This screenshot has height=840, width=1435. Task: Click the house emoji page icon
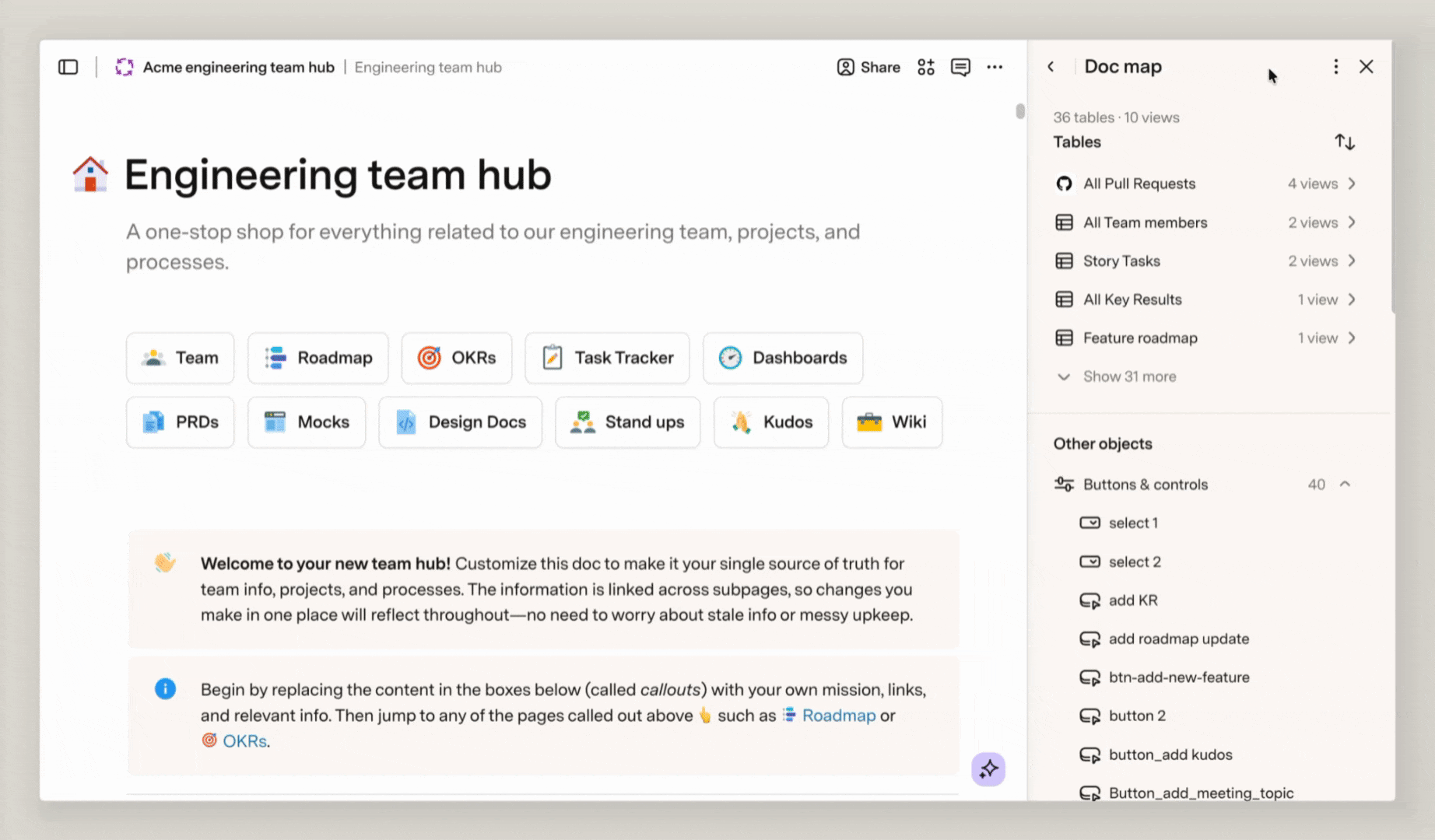tap(90, 174)
